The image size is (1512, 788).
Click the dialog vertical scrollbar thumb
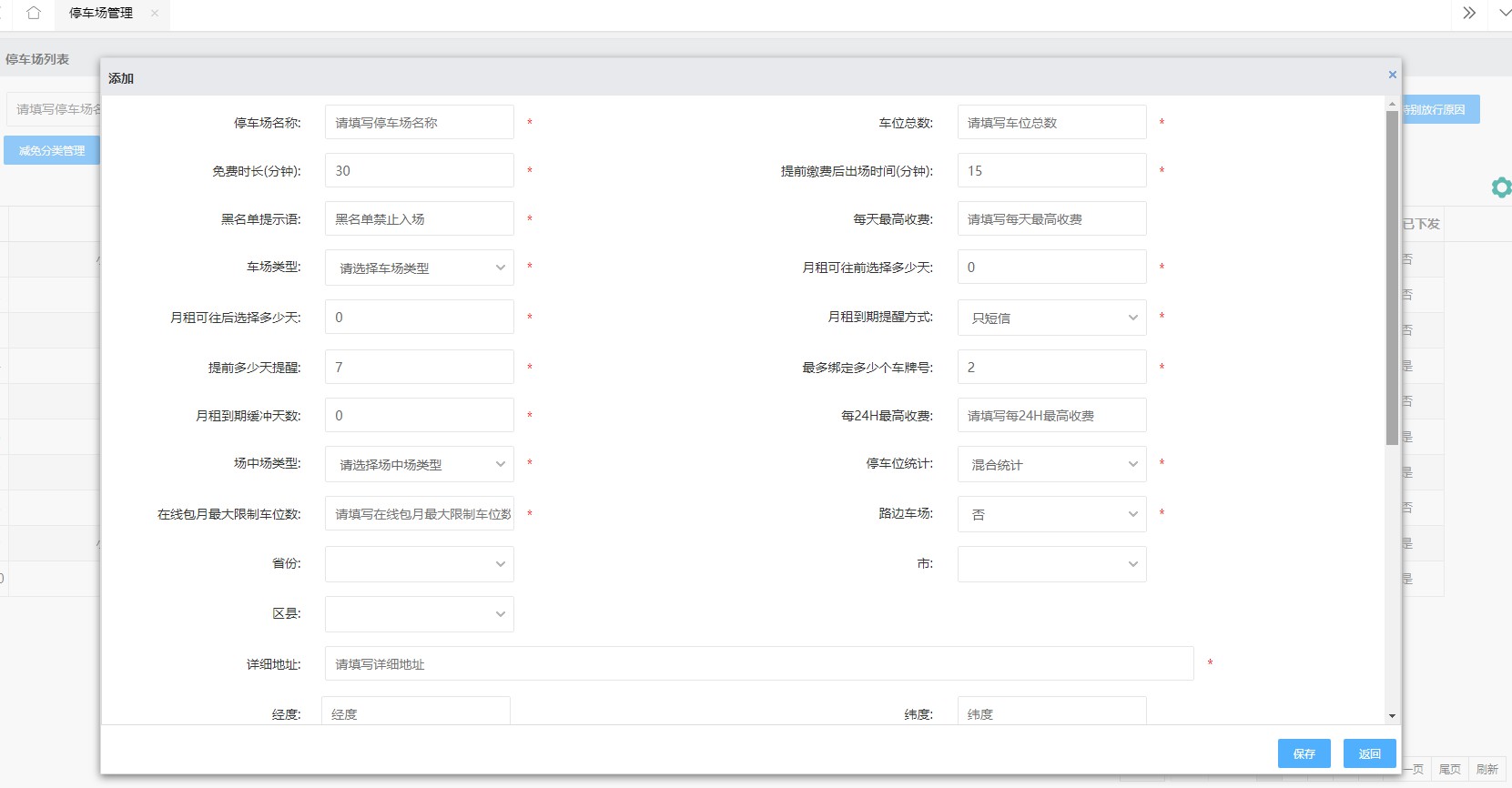click(1392, 278)
